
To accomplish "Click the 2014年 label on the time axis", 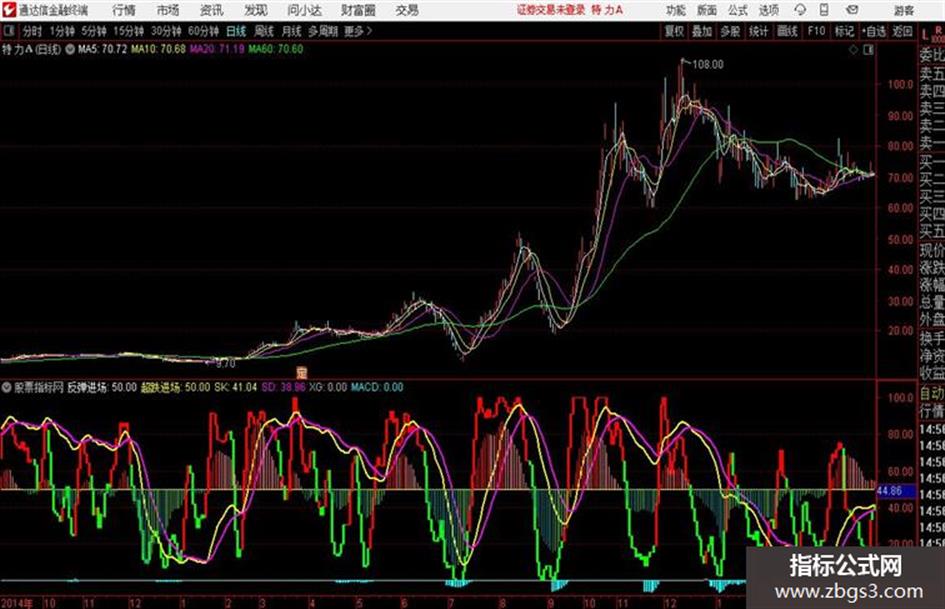I will (x=17, y=603).
